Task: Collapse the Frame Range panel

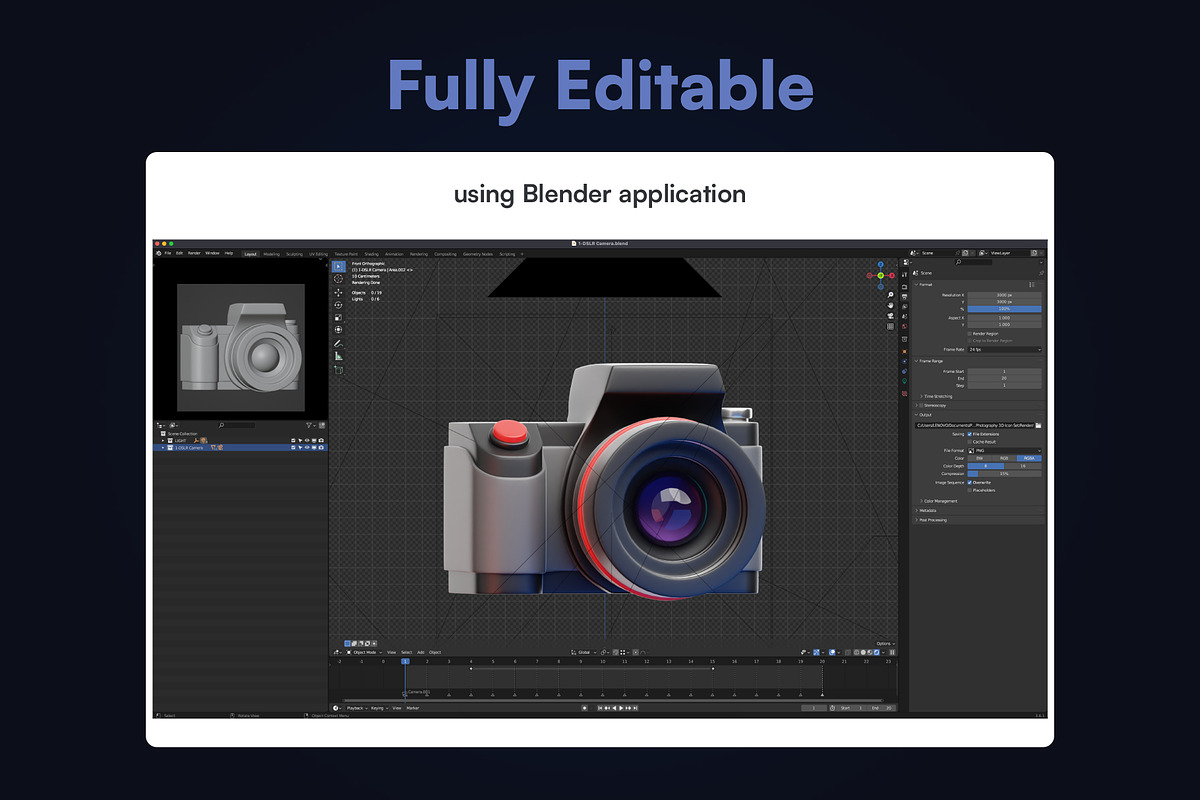Action: coord(916,361)
